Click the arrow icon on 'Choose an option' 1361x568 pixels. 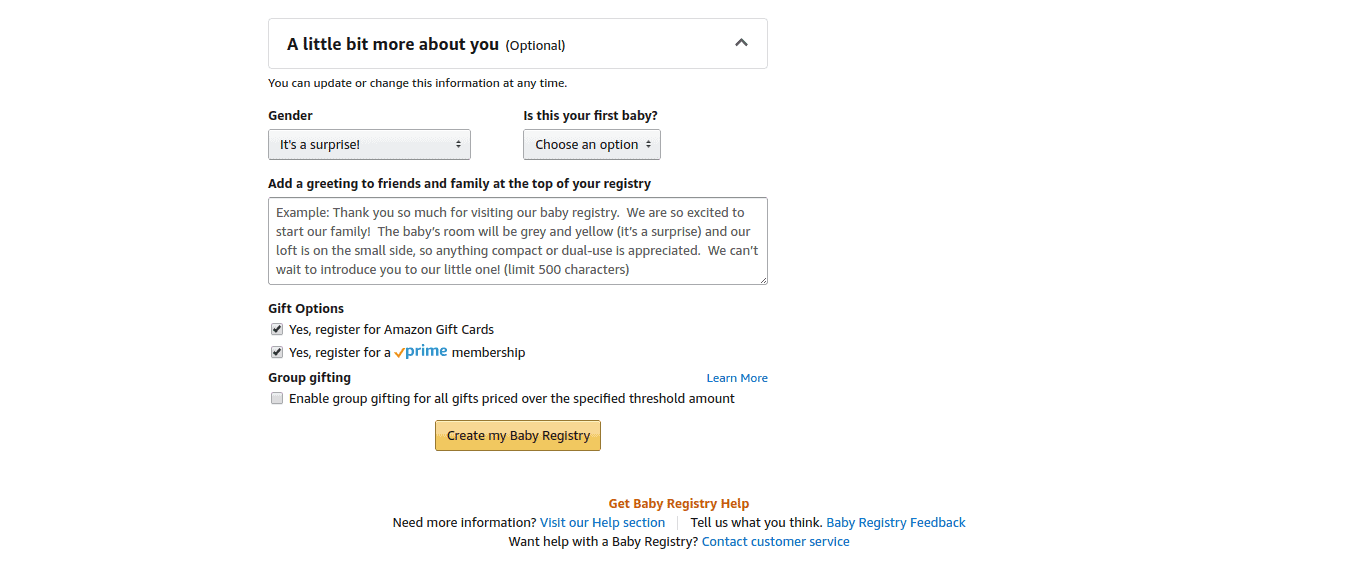pyautogui.click(x=648, y=145)
